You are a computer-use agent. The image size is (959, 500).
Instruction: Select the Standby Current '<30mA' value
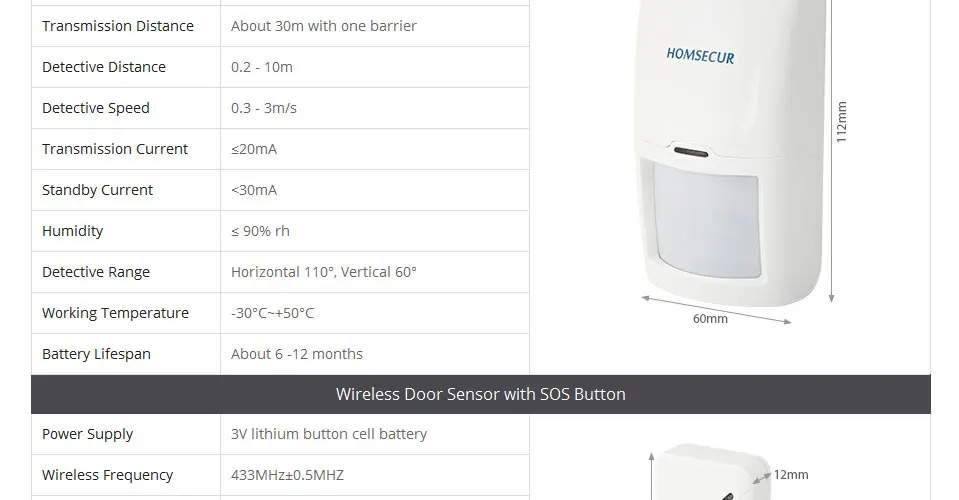pyautogui.click(x=254, y=189)
